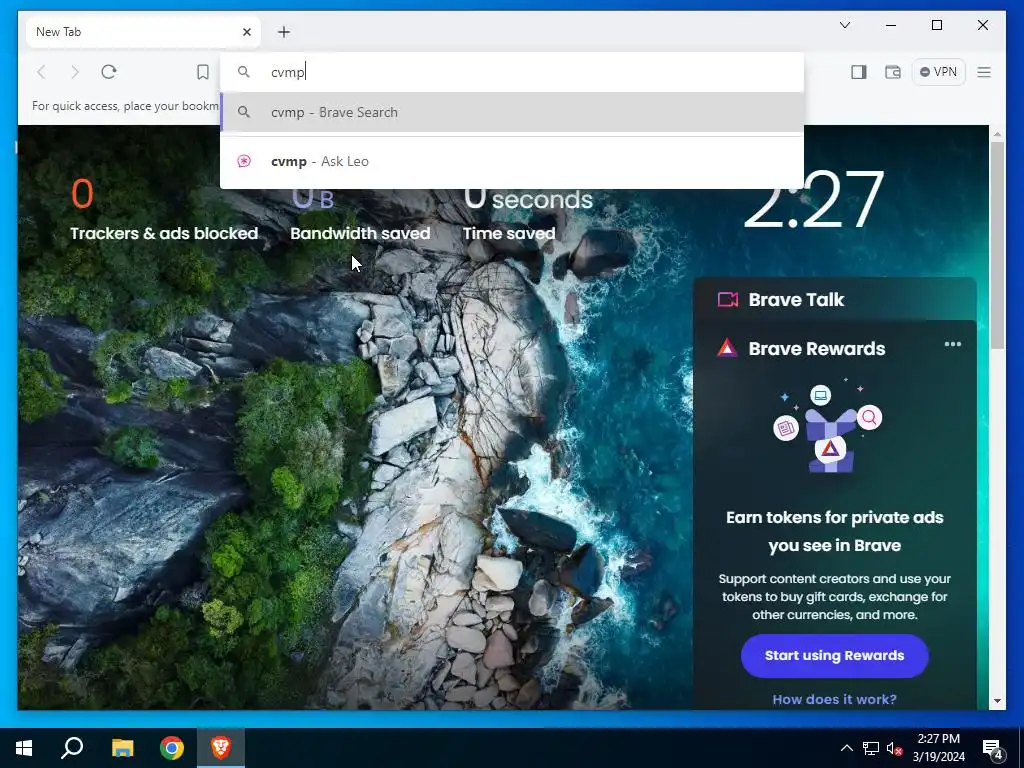Open Brave Rewards three-dot options menu
Viewport: 1024px width, 768px height.
coord(953,344)
